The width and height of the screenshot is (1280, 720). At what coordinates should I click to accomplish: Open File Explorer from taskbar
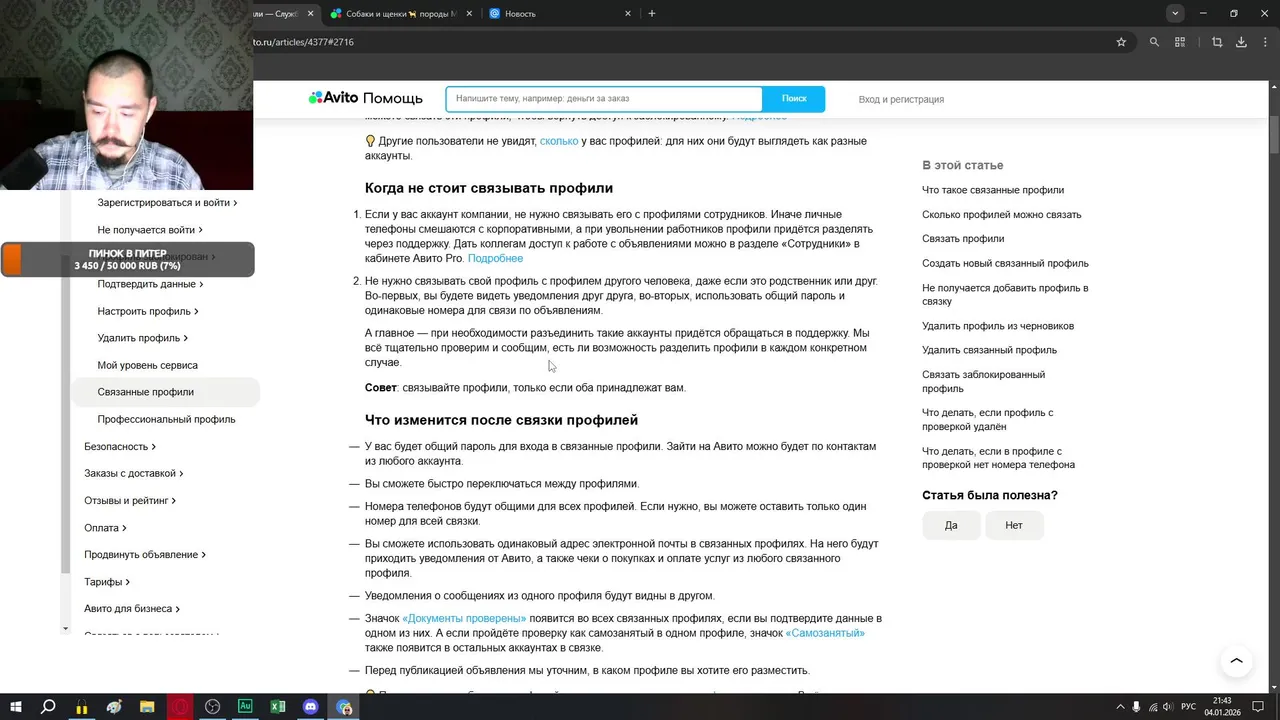click(147, 707)
